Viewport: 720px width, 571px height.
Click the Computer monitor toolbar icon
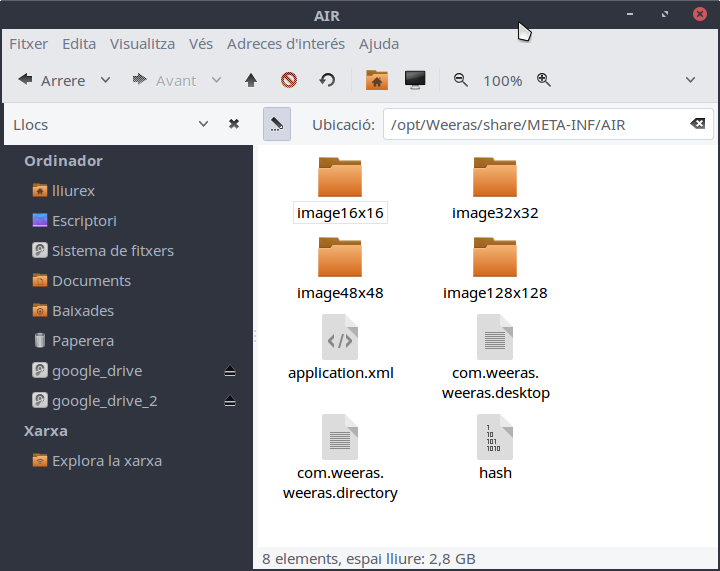(x=415, y=80)
